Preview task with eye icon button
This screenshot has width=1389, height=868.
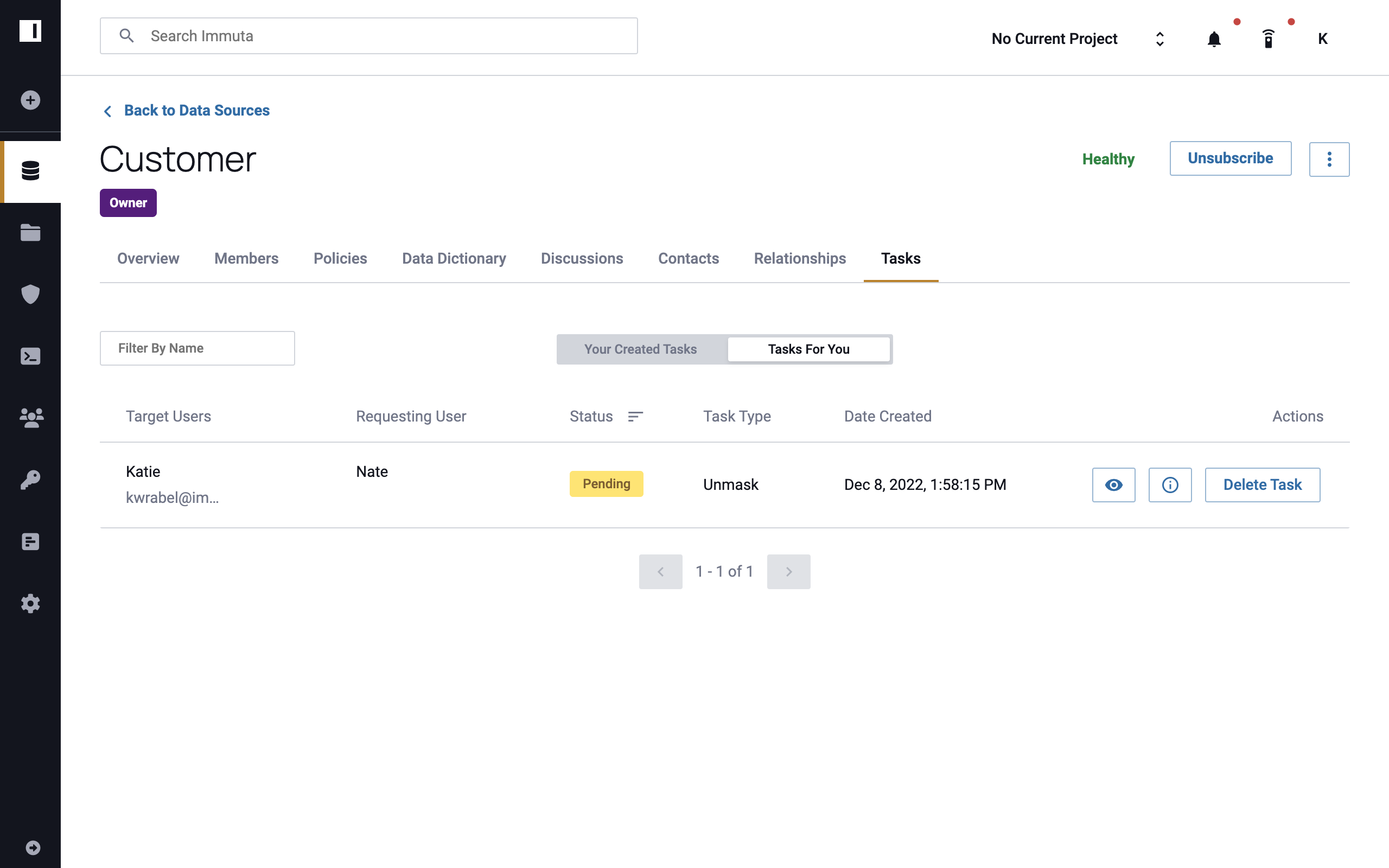tap(1113, 485)
